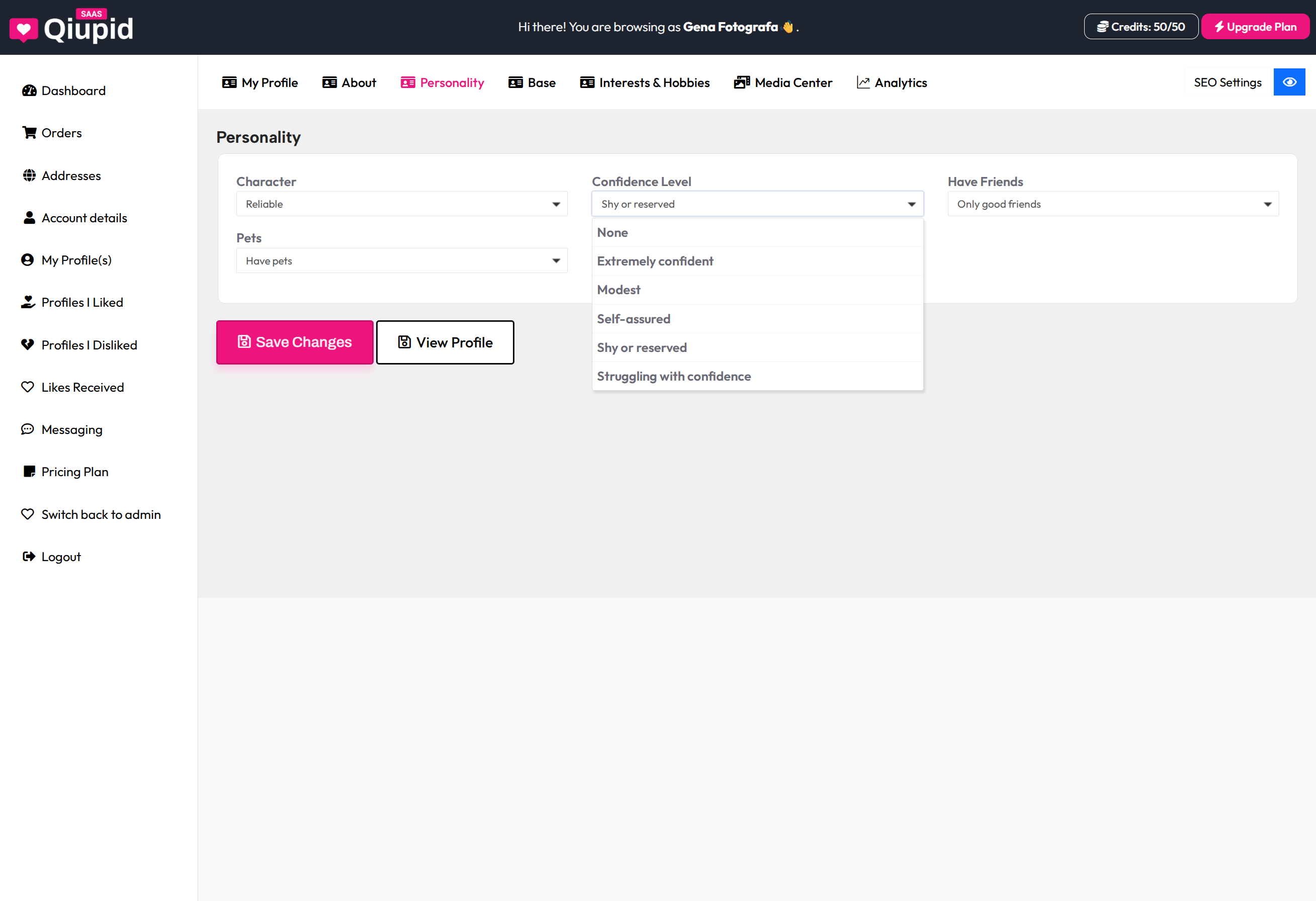Expand the Character dropdown showing Reliable
The width and height of the screenshot is (1316, 901).
401,204
